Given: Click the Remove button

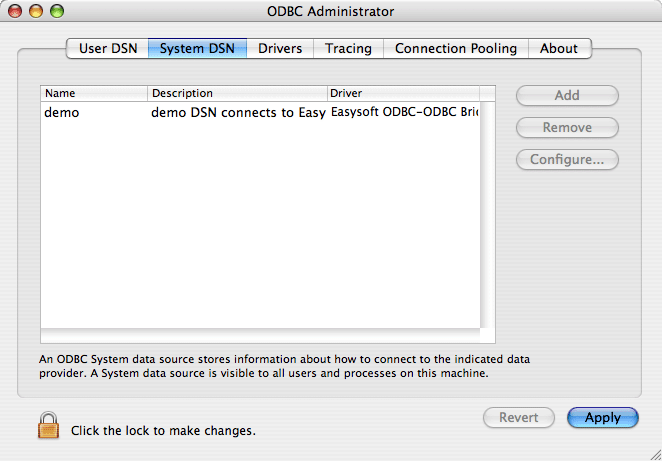Looking at the screenshot, I should (567, 127).
